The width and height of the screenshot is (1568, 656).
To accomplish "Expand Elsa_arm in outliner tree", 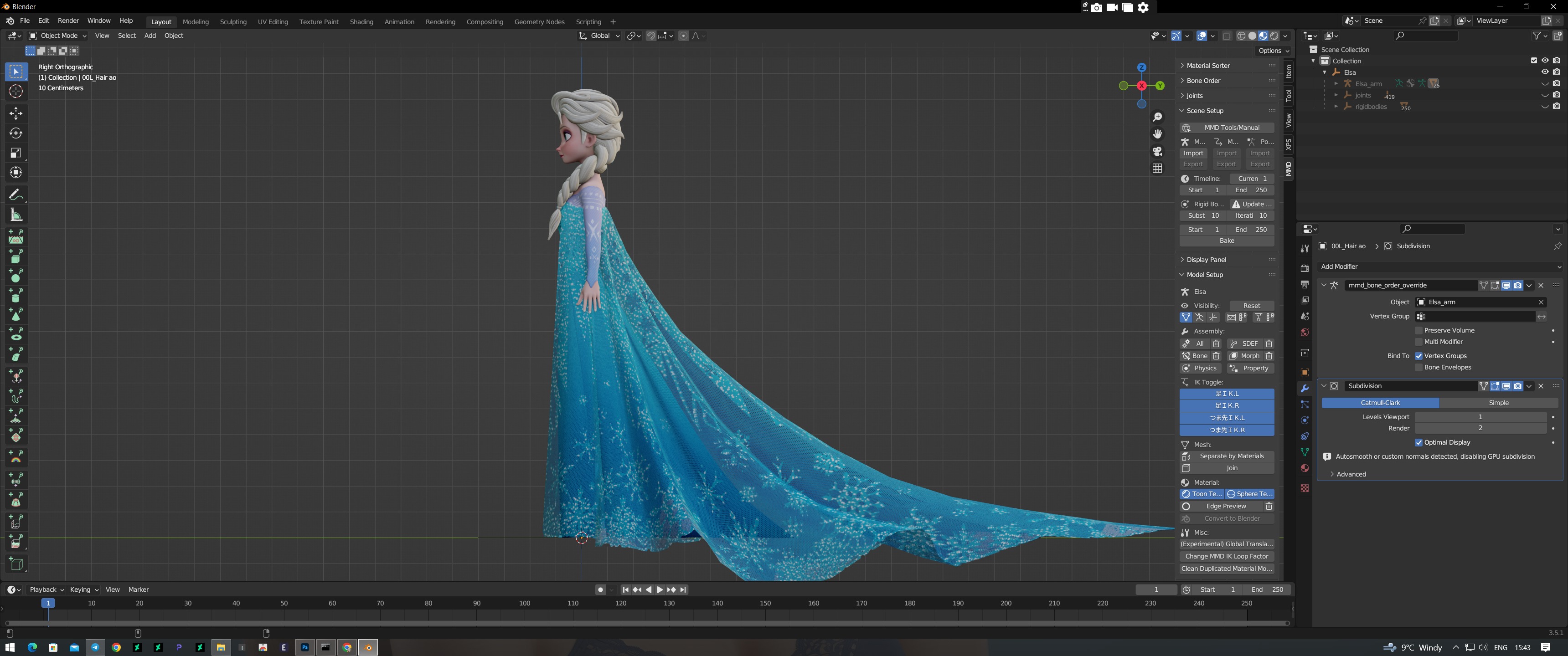I will [1336, 83].
